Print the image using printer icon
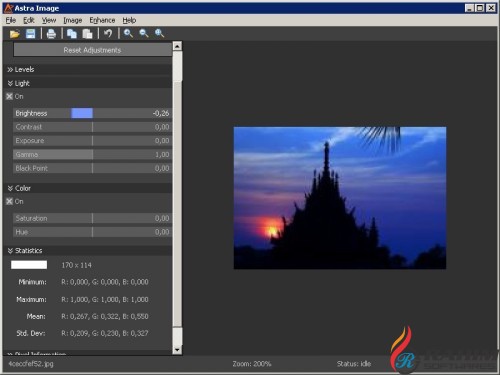 coord(51,34)
